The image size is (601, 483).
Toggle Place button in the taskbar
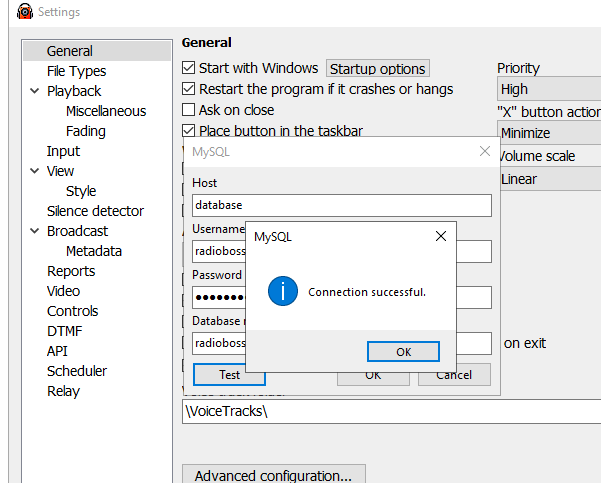tap(189, 130)
